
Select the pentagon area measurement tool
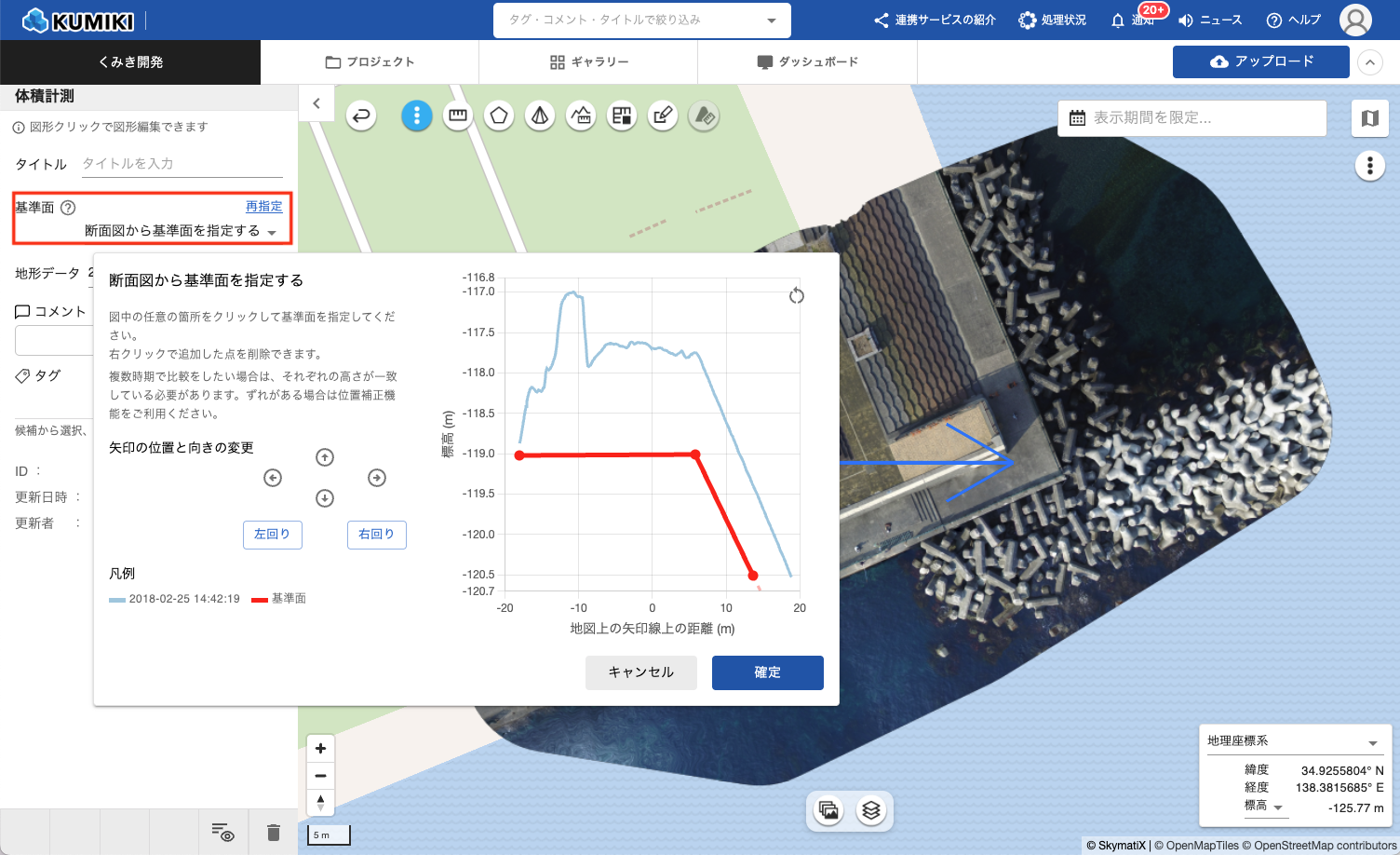[x=499, y=115]
